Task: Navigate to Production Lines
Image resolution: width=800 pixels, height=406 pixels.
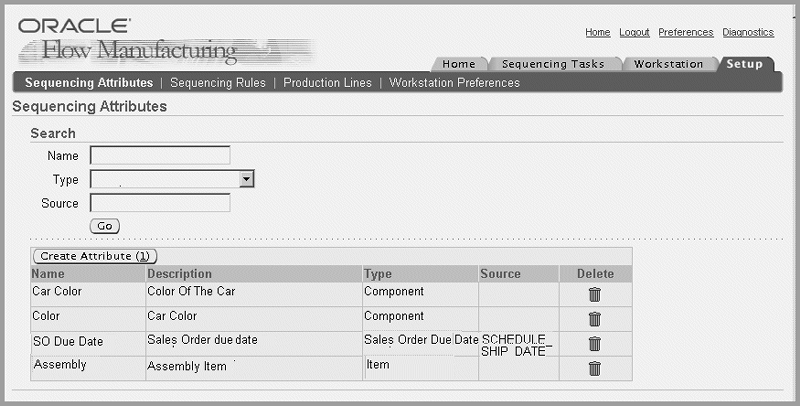Action: coord(328,83)
